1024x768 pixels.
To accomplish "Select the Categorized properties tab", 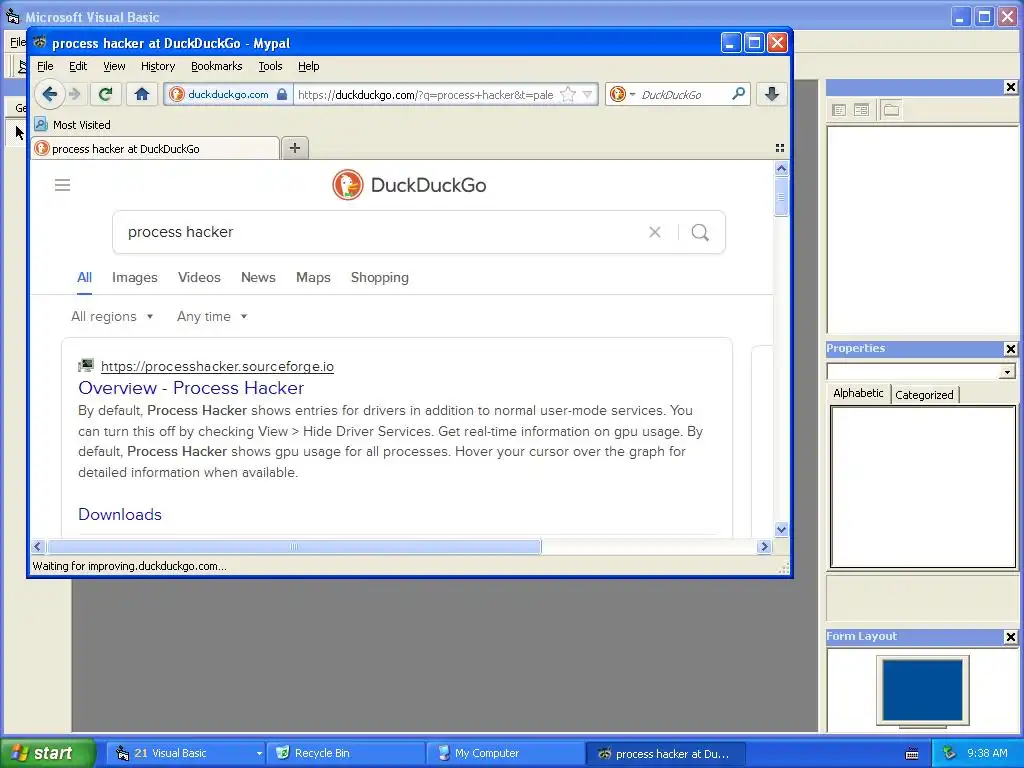I will pos(924,394).
